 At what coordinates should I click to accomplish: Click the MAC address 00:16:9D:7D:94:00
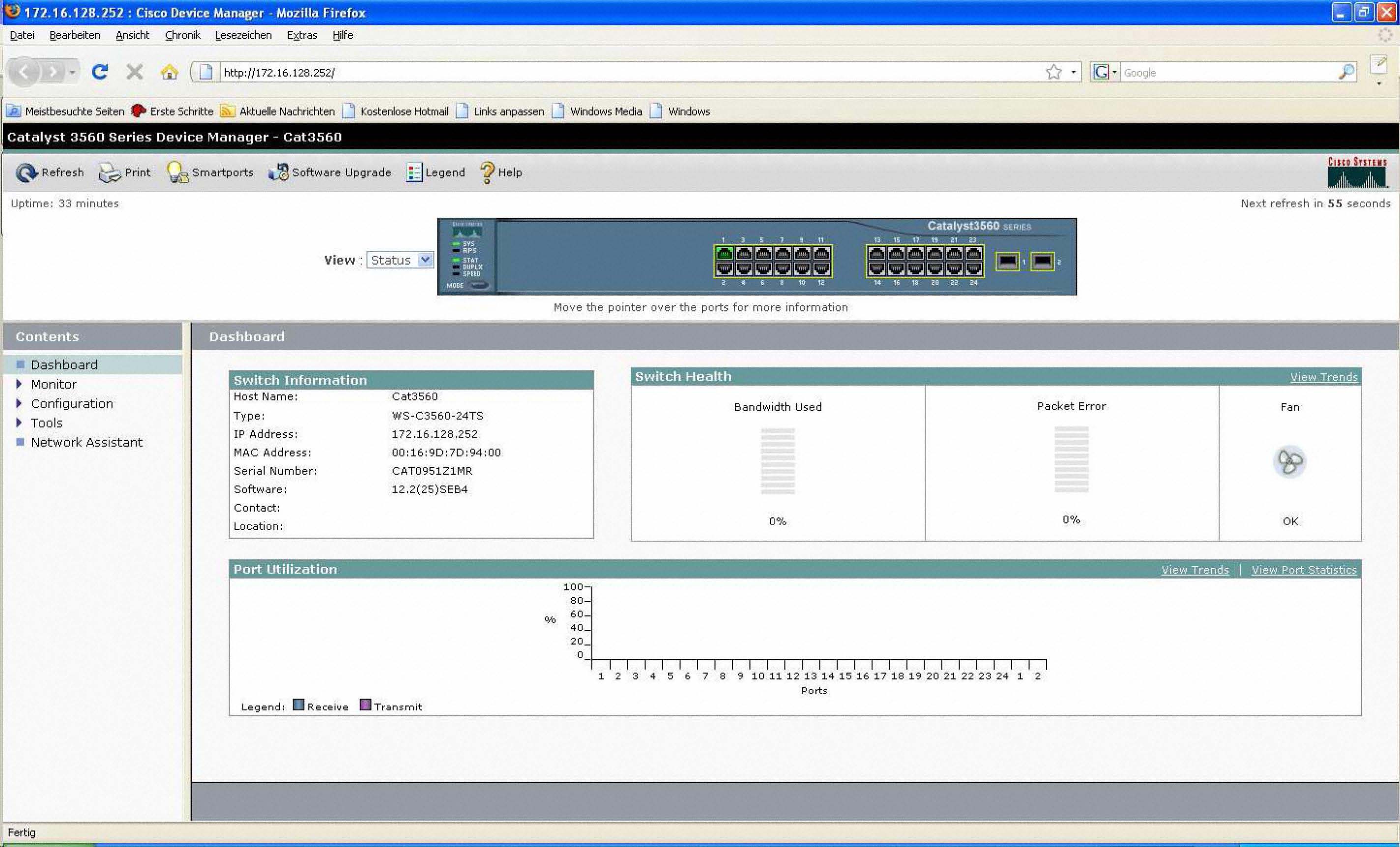tap(446, 452)
